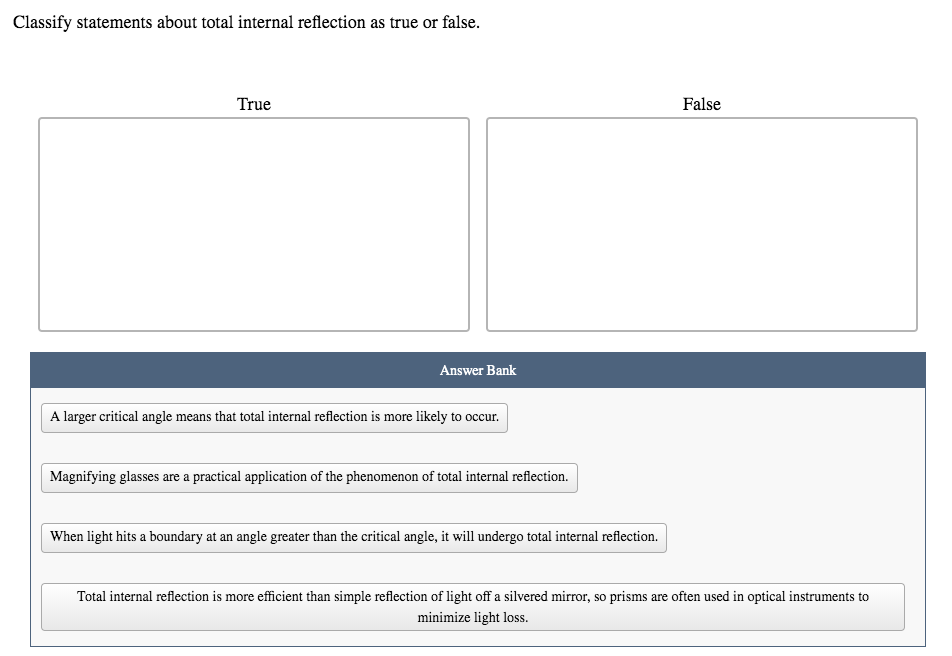Click the statement referencing 'undergo total internal reflection'
The height and width of the screenshot is (656, 952).
[x=354, y=537]
